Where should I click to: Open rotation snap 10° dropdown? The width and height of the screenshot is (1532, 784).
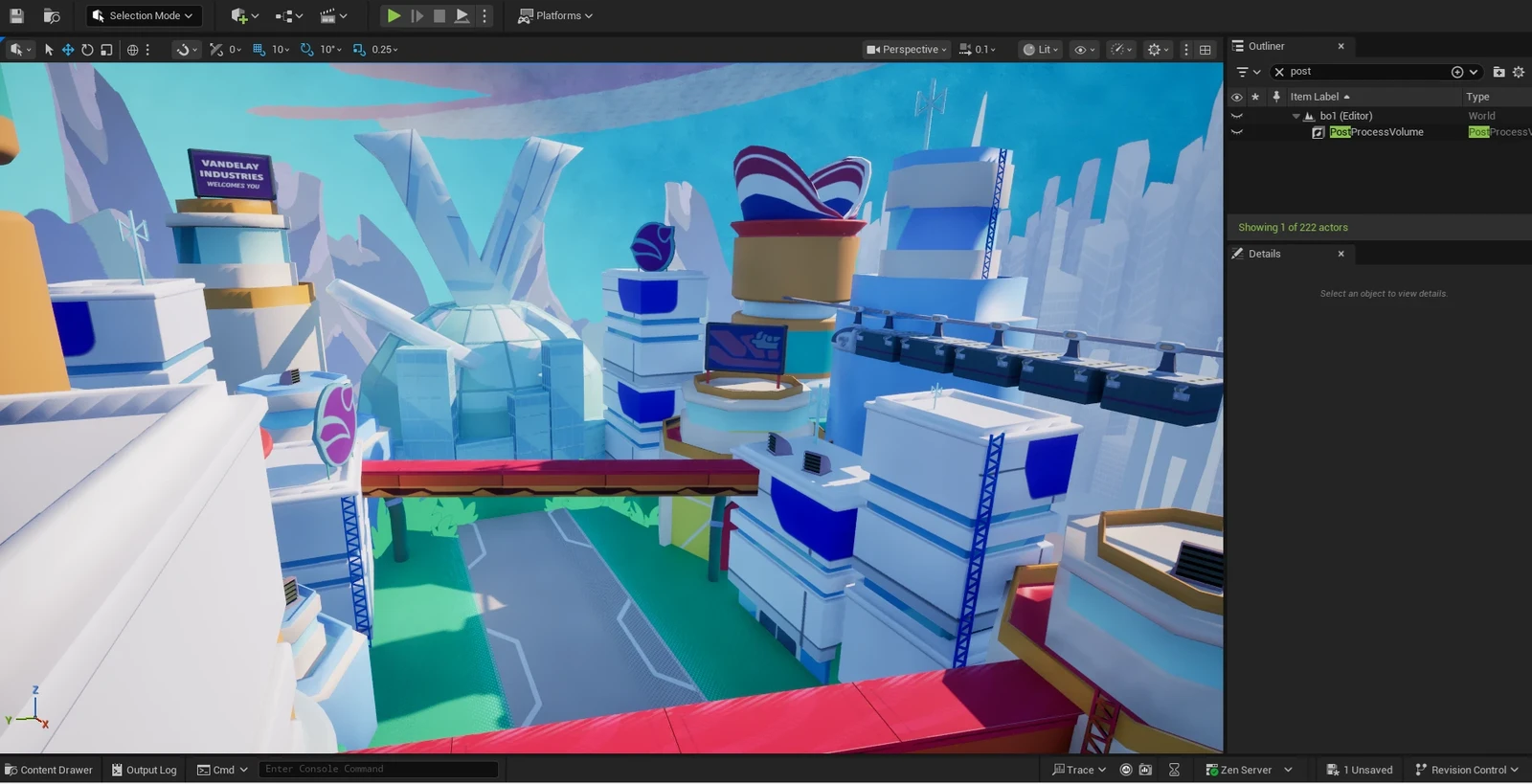(x=330, y=49)
